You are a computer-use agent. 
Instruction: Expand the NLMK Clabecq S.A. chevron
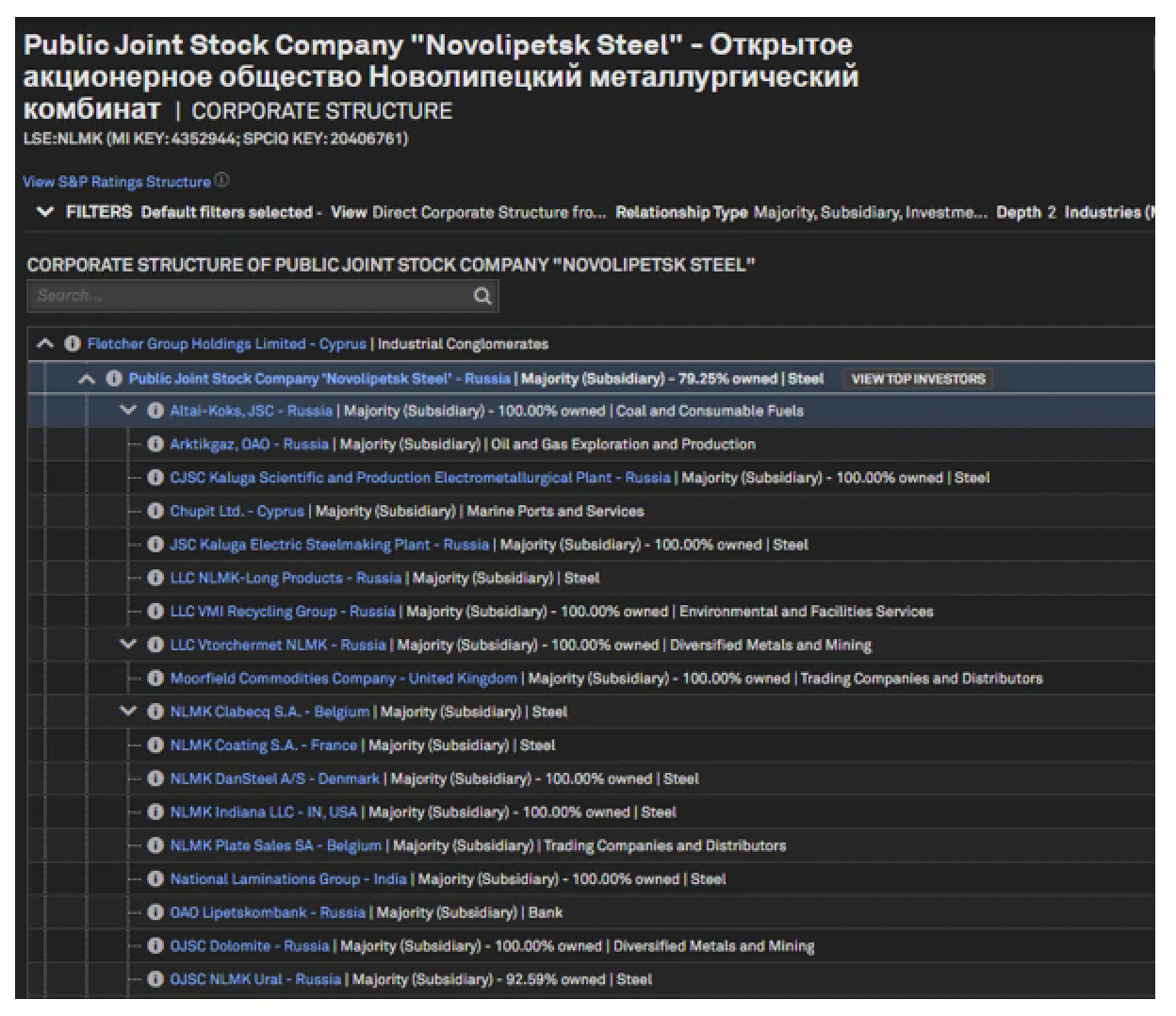tap(128, 712)
